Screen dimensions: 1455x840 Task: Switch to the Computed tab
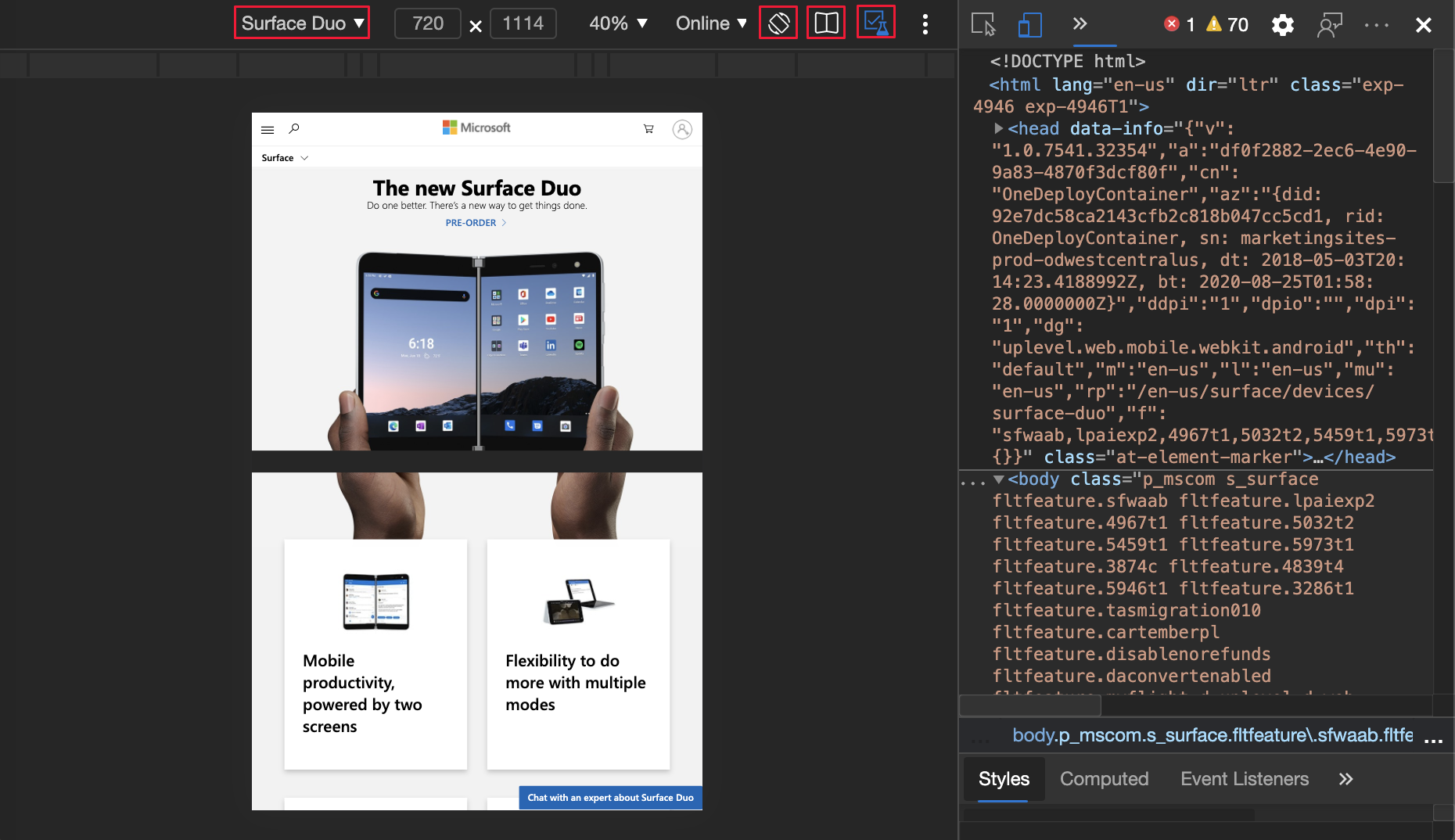(x=1104, y=778)
